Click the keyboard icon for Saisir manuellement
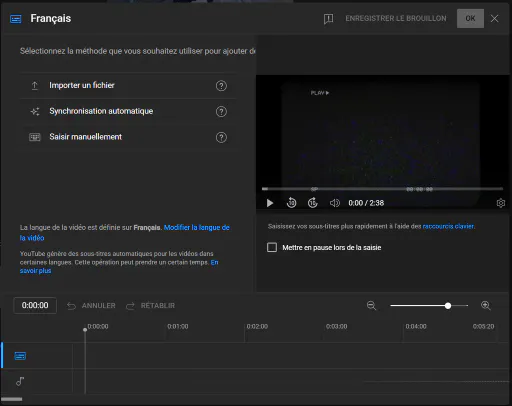This screenshot has height=406, width=512. [35, 137]
